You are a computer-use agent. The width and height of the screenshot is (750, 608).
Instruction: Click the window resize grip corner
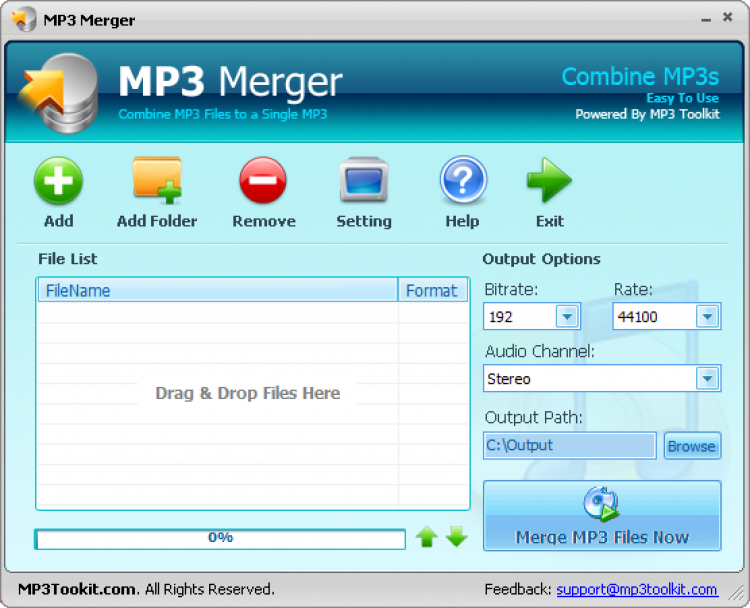coord(736,593)
